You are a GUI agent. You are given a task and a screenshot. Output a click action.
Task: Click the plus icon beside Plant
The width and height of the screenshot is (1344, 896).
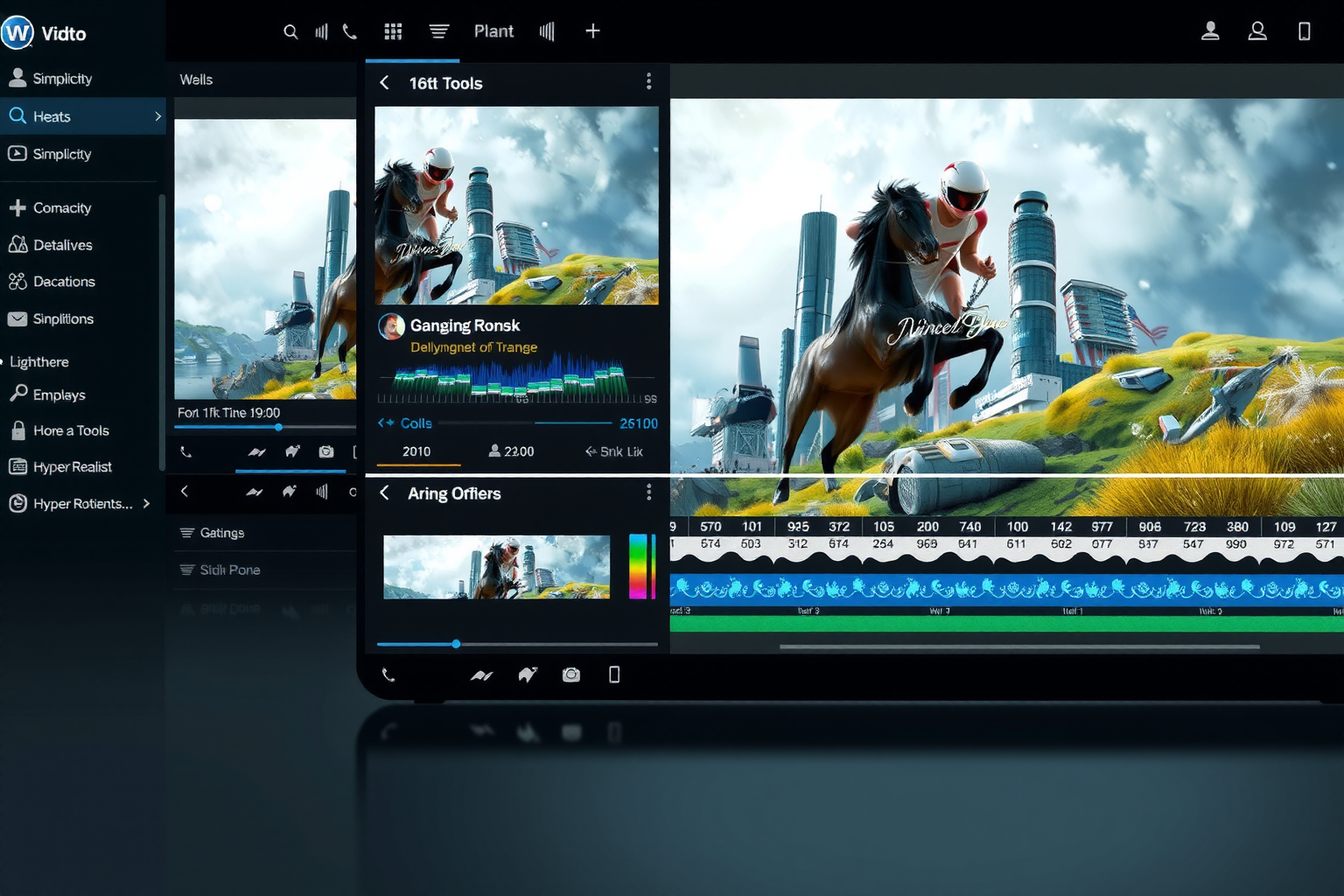tap(592, 31)
